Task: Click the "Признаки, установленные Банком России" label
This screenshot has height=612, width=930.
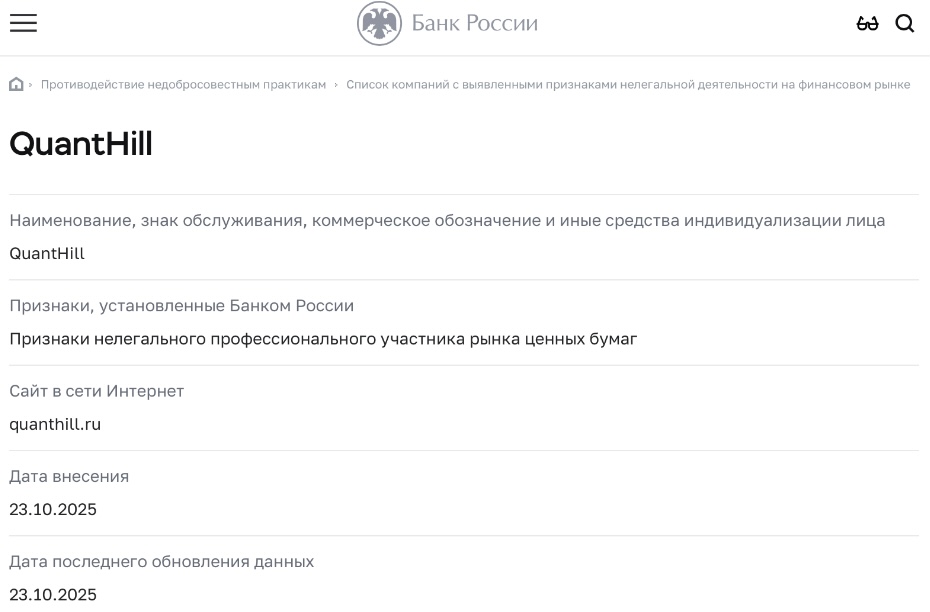Action: point(182,306)
